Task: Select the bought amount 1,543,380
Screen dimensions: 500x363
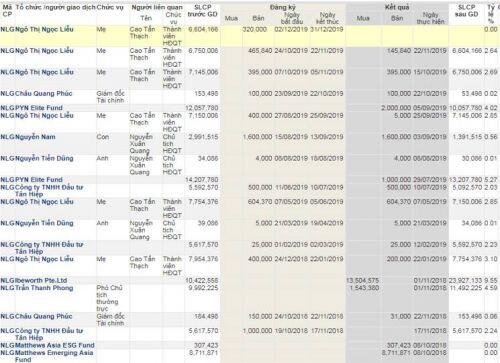Action: pos(364,288)
